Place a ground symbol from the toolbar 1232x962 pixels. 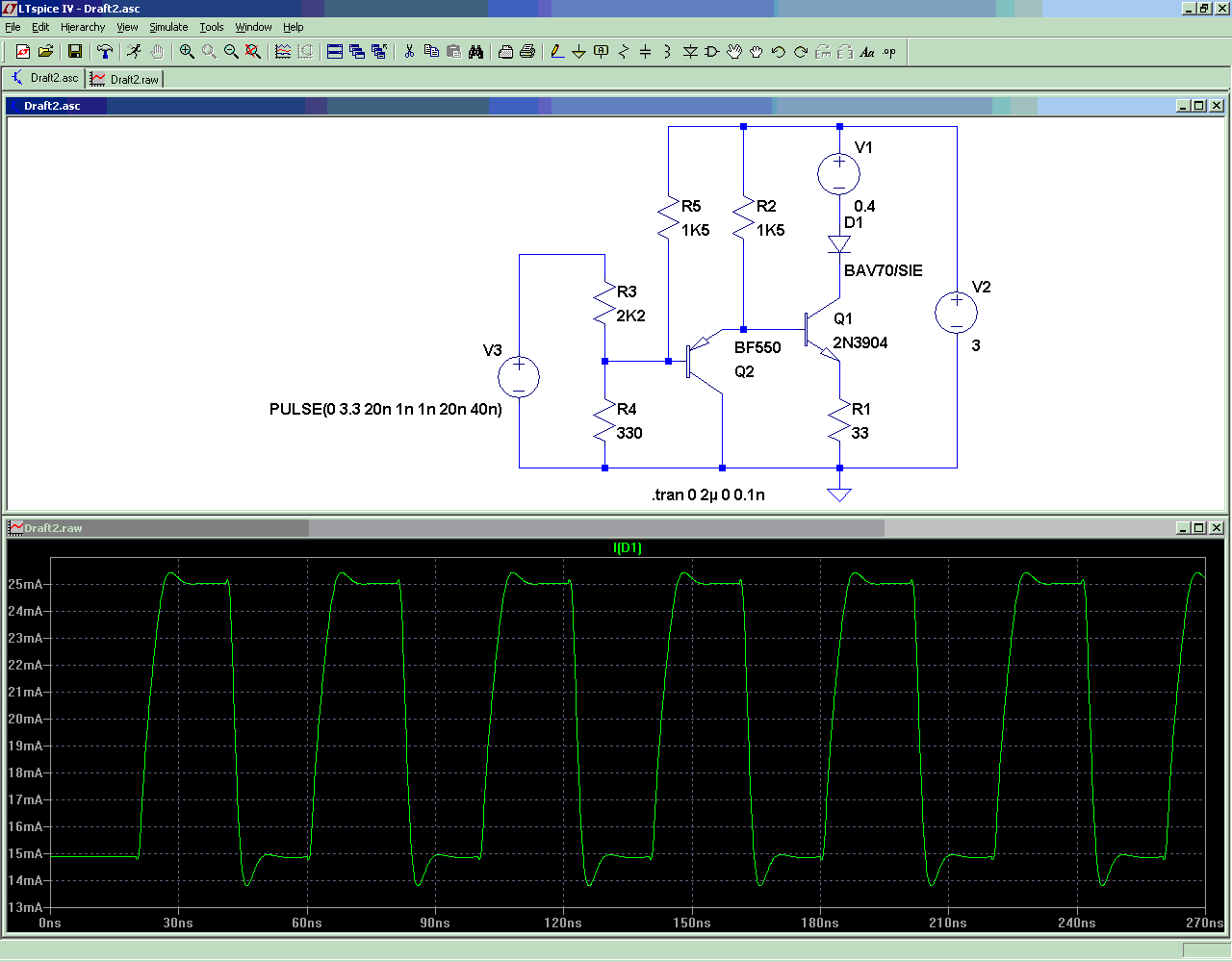pos(578,52)
